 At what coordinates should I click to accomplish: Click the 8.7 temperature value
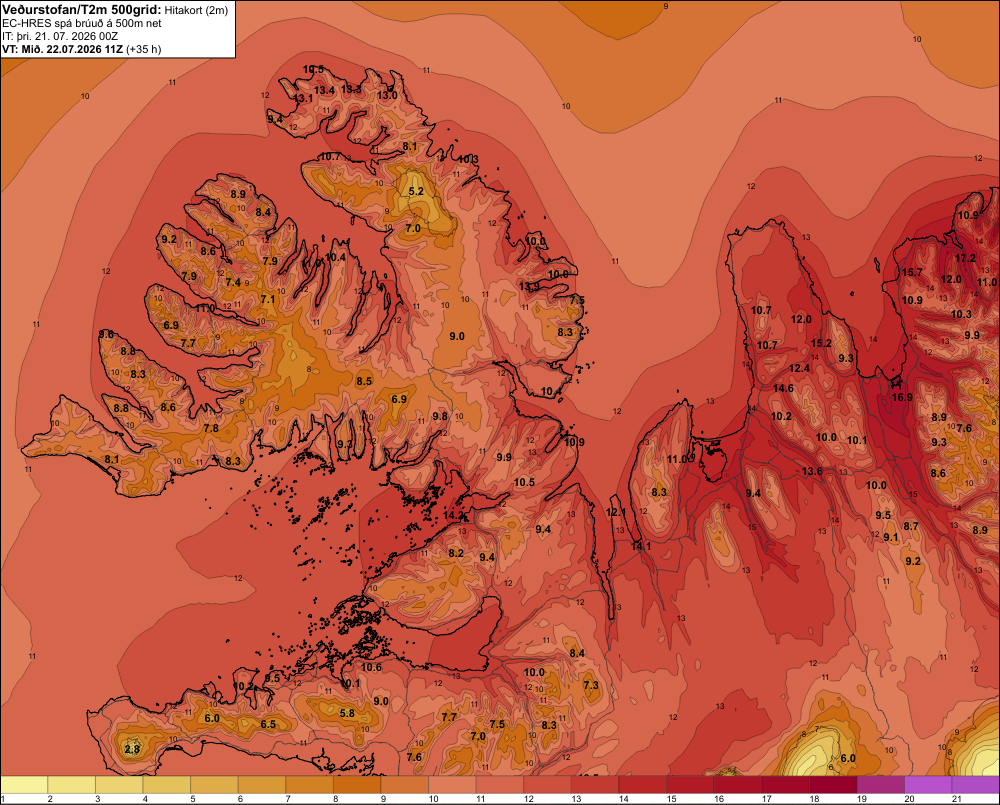[x=911, y=526]
